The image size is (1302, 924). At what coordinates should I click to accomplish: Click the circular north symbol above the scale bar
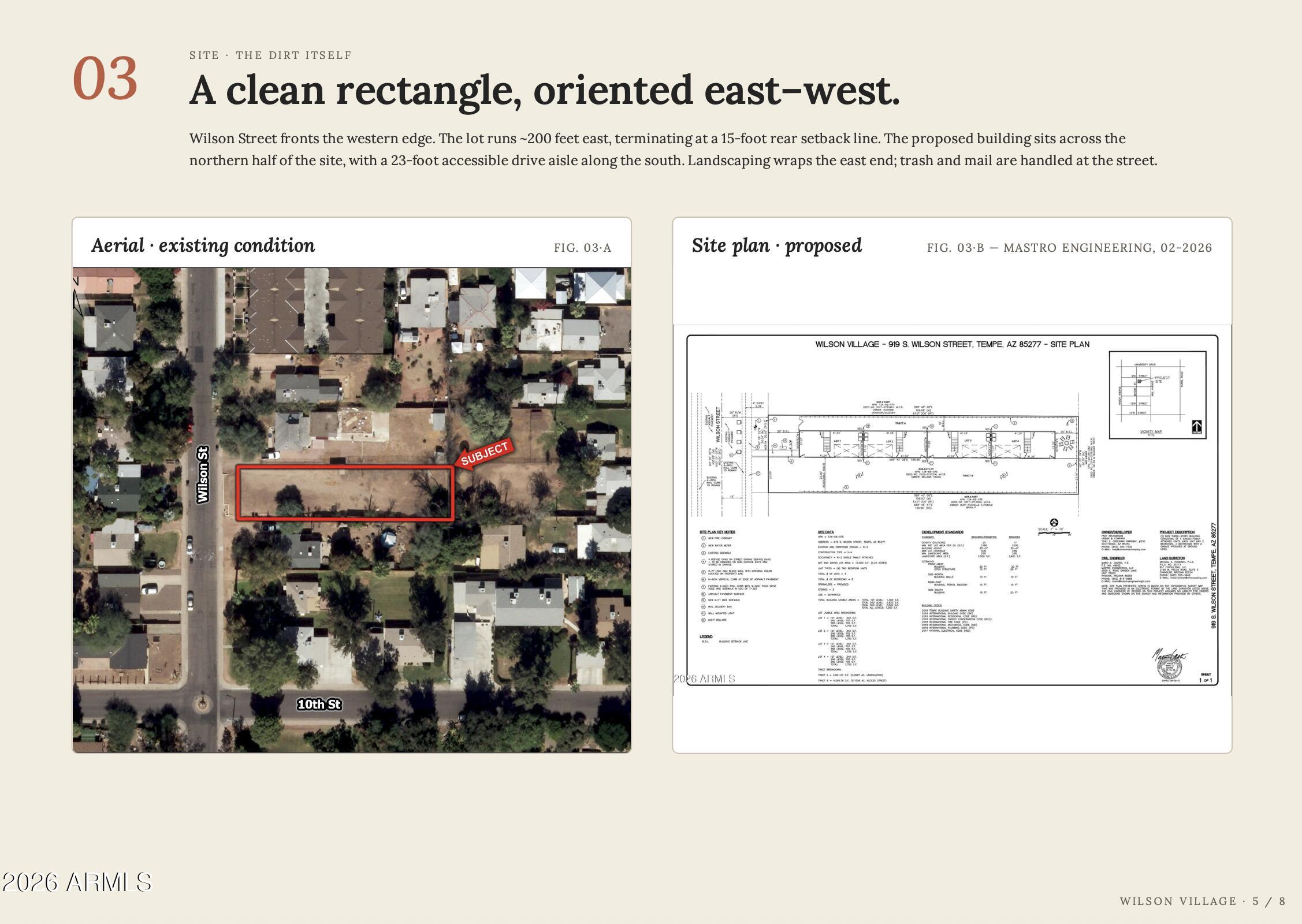pos(1054,523)
